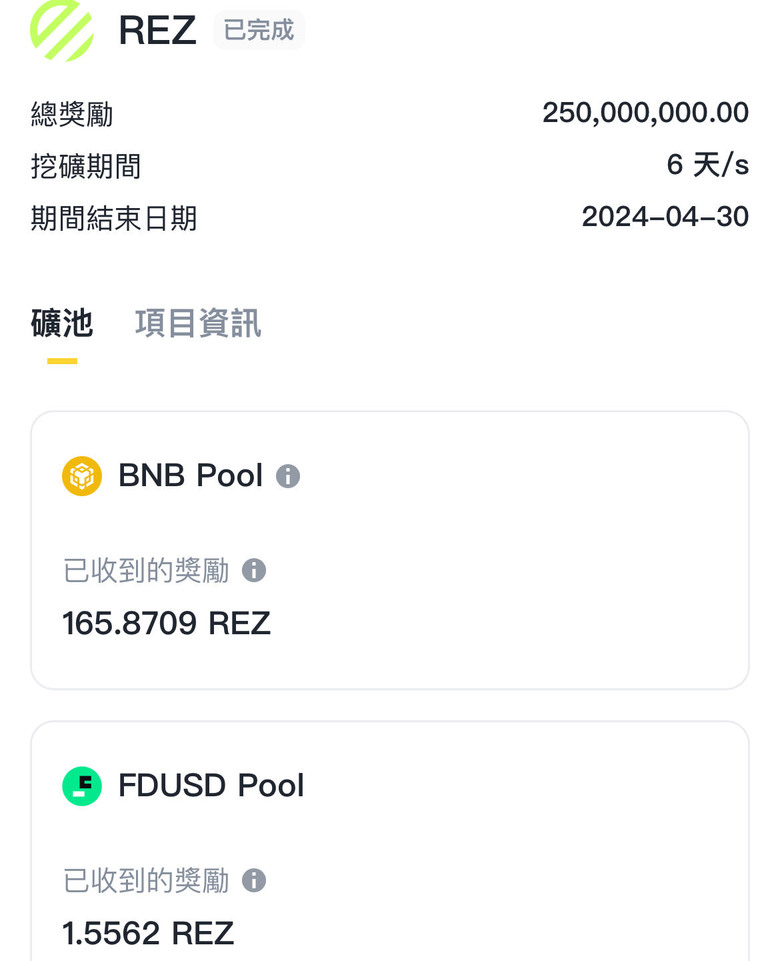Screen dimensions: 780x961
Task: Click the 250,000,000.00 total rewards value
Action: click(x=645, y=113)
